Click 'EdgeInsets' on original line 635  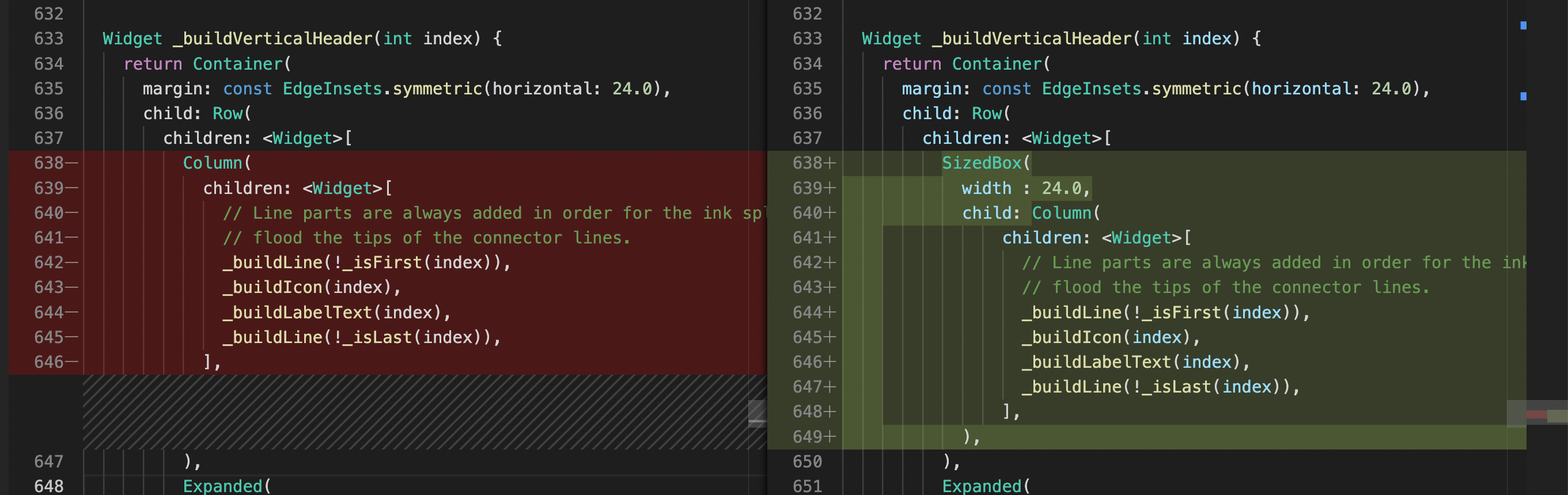332,88
